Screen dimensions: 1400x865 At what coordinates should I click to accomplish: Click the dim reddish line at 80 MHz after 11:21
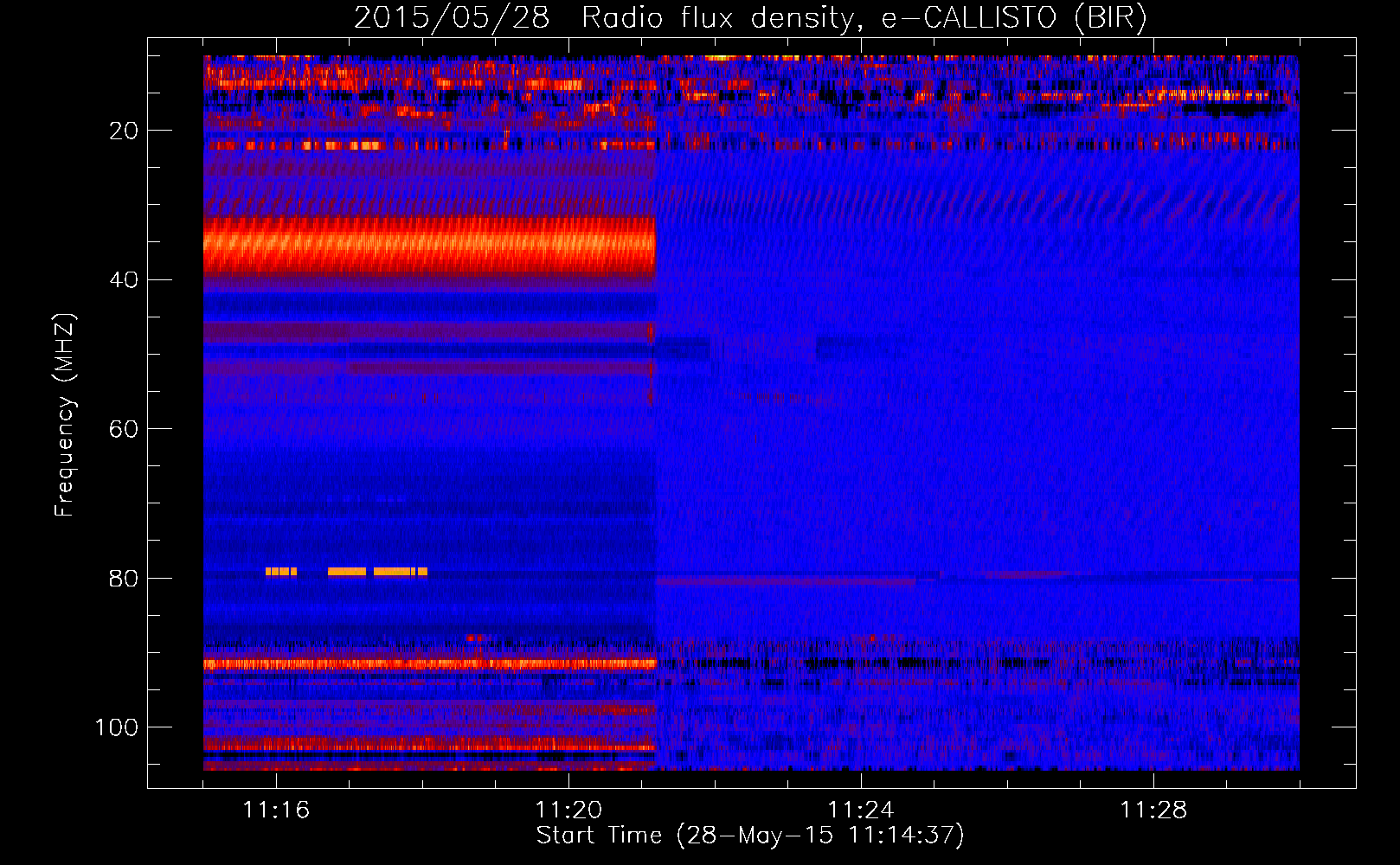[x=783, y=581]
